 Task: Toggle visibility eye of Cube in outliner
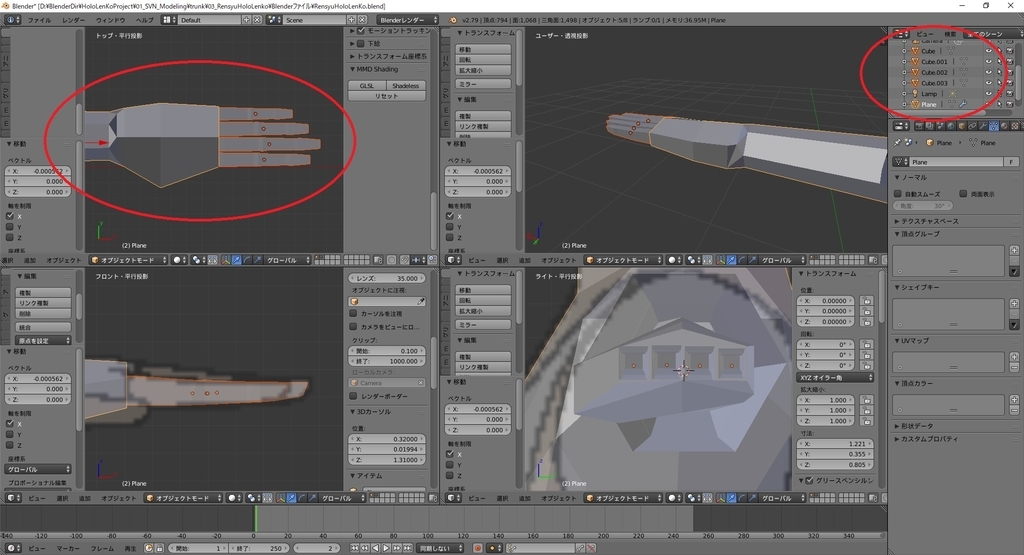pos(989,51)
